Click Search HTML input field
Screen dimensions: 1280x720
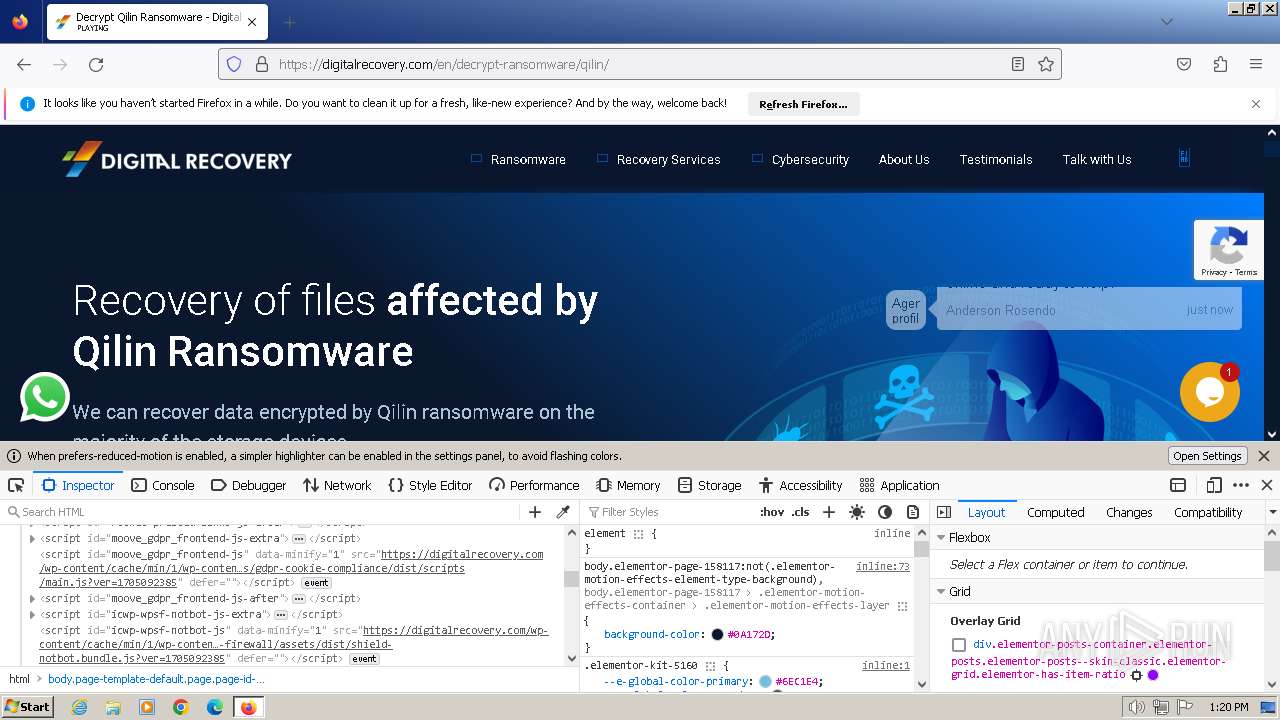pos(260,512)
